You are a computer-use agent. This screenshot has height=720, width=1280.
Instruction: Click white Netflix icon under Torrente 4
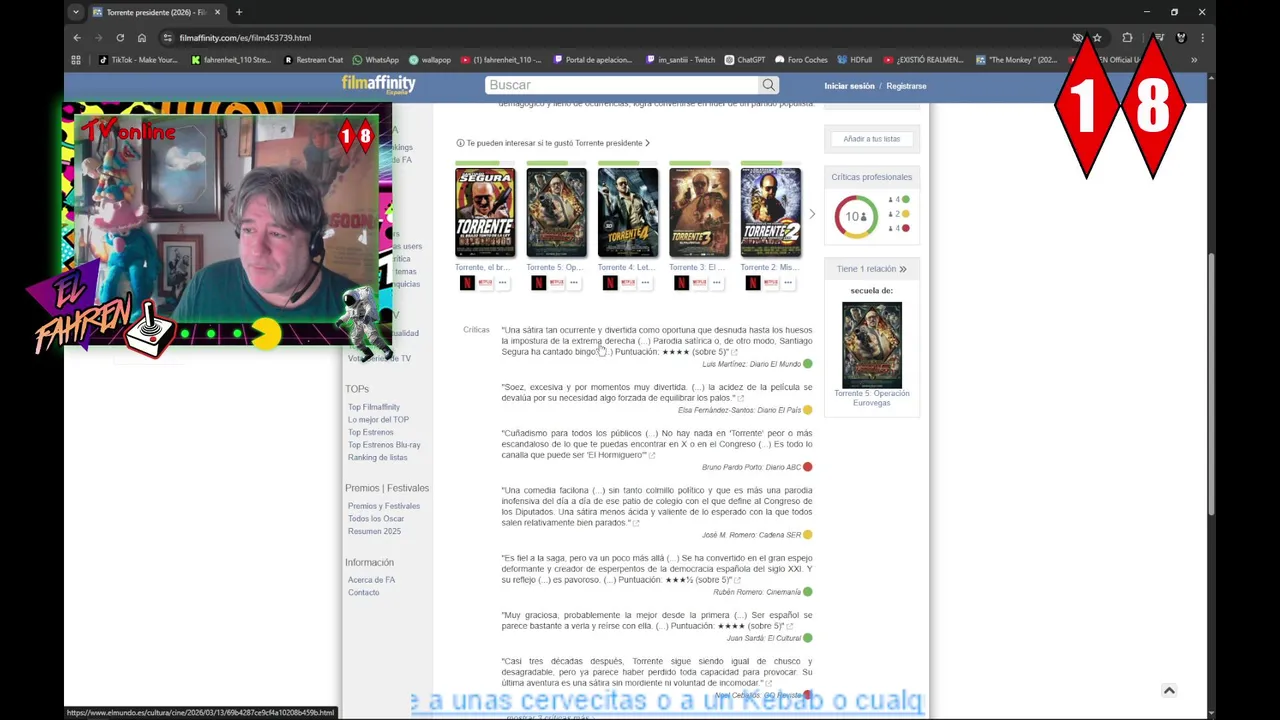pyautogui.click(x=628, y=283)
